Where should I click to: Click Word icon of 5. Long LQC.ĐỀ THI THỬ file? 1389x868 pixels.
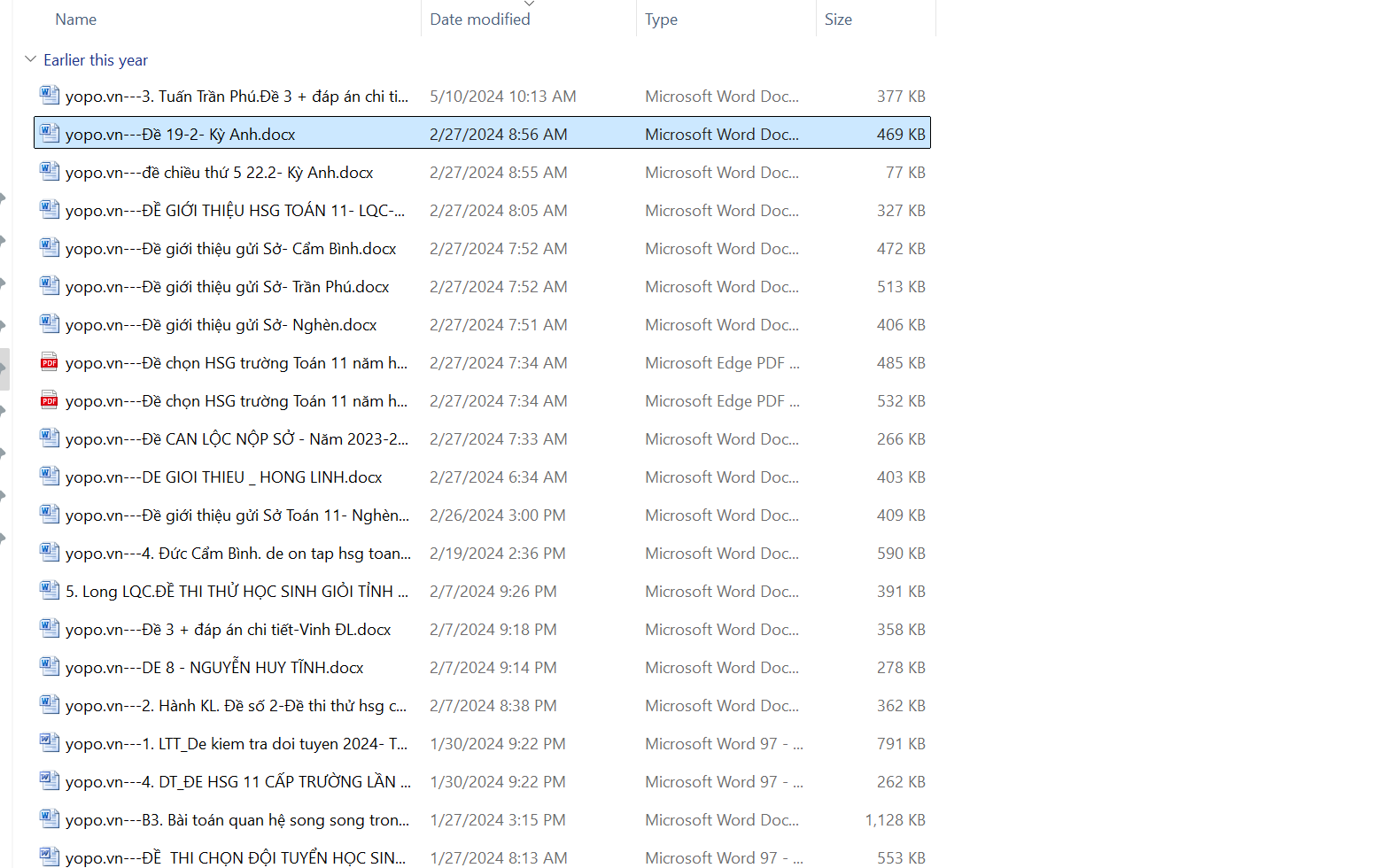pos(50,590)
